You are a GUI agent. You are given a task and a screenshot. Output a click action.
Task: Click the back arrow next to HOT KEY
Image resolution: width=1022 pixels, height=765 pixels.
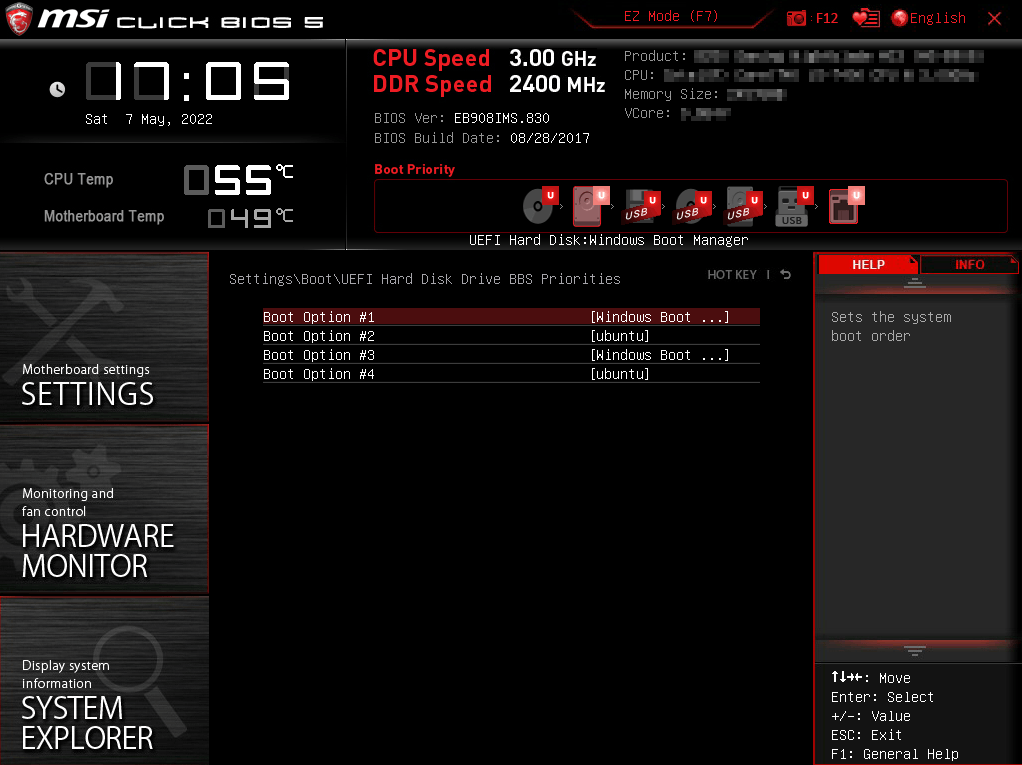(786, 274)
